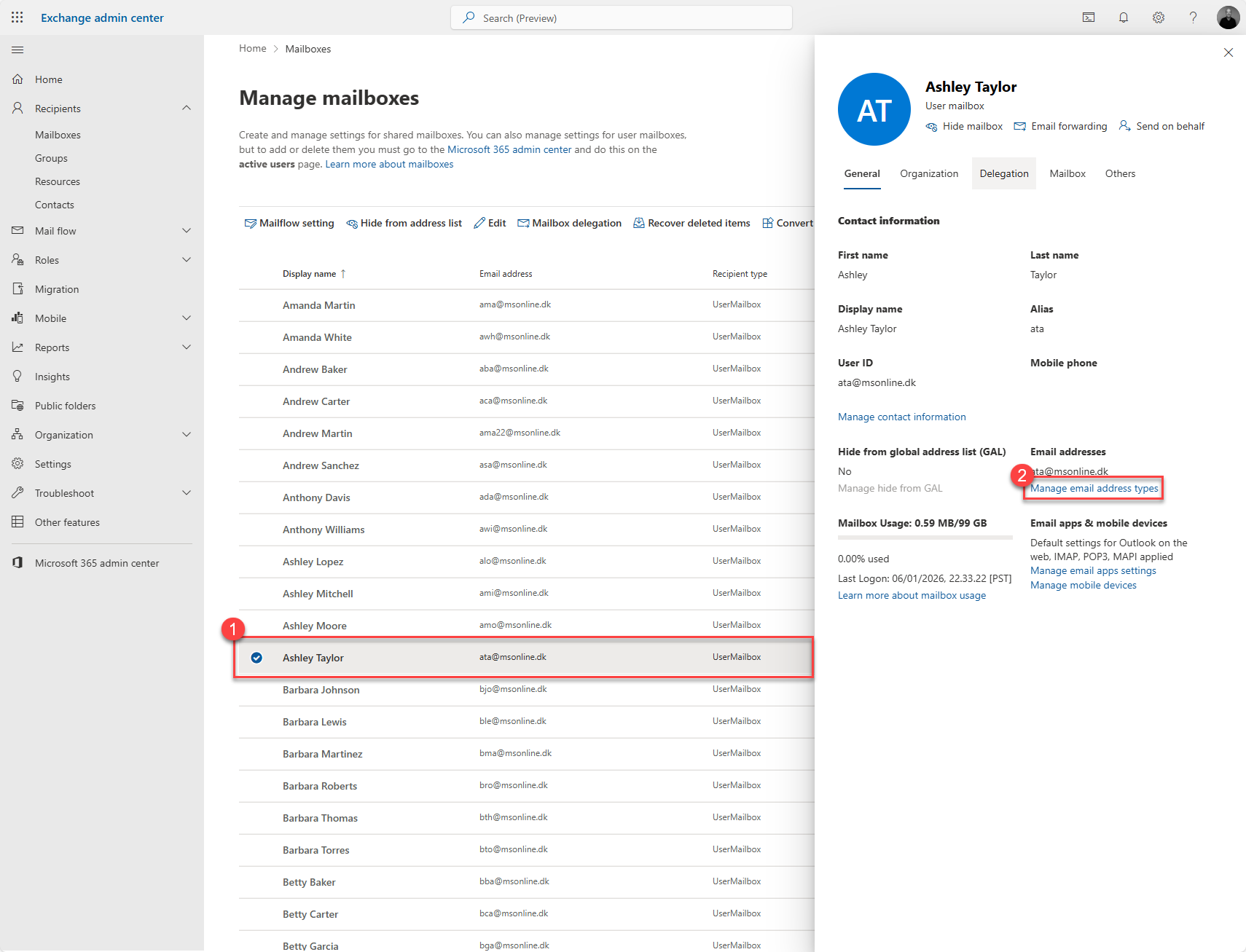Click the Search Preview field

621,17
